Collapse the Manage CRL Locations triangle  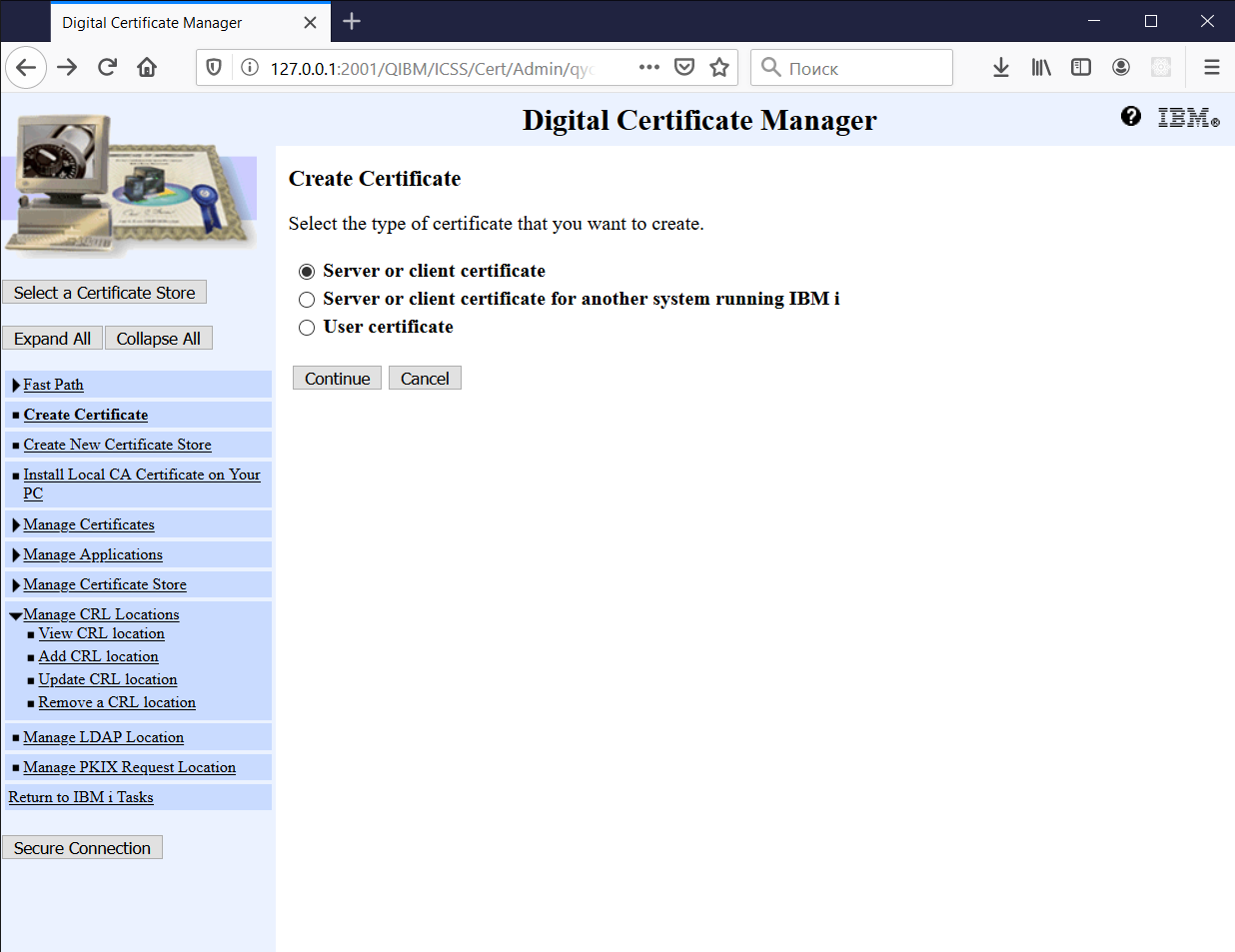pyautogui.click(x=16, y=616)
